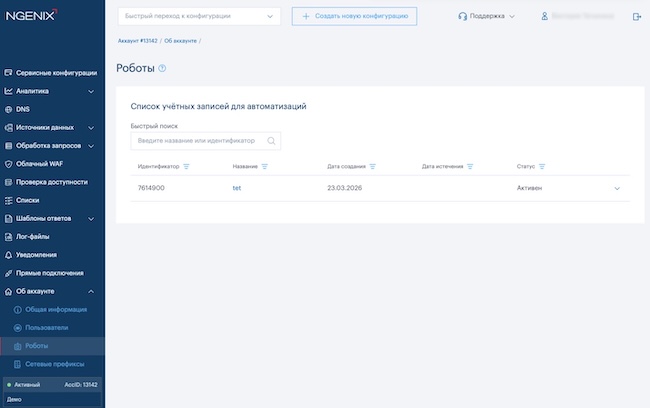650x408 pixels.
Task: Open Лог-файлы section
Action: click(32, 237)
